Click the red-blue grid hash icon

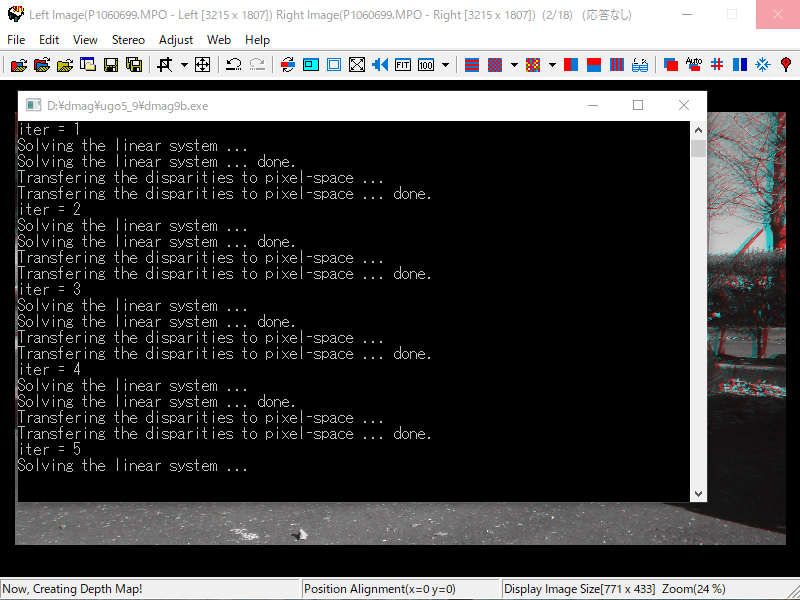(717, 65)
